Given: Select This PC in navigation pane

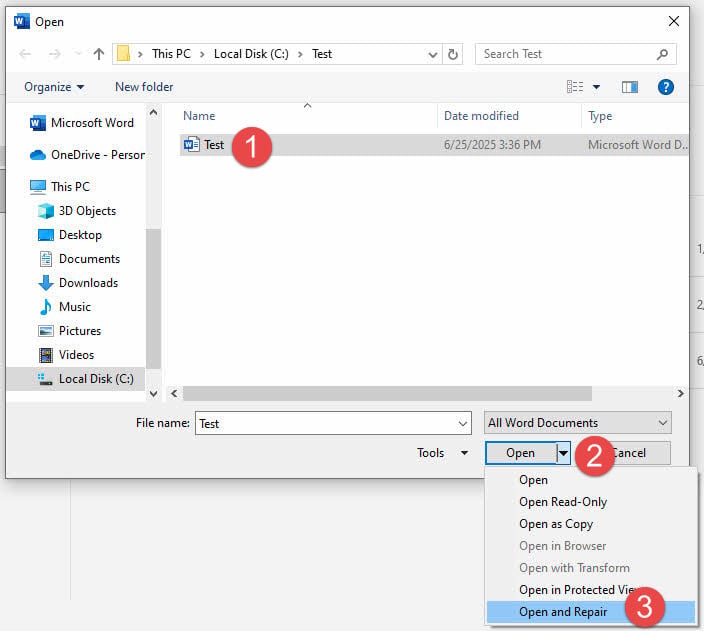Looking at the screenshot, I should [60, 186].
